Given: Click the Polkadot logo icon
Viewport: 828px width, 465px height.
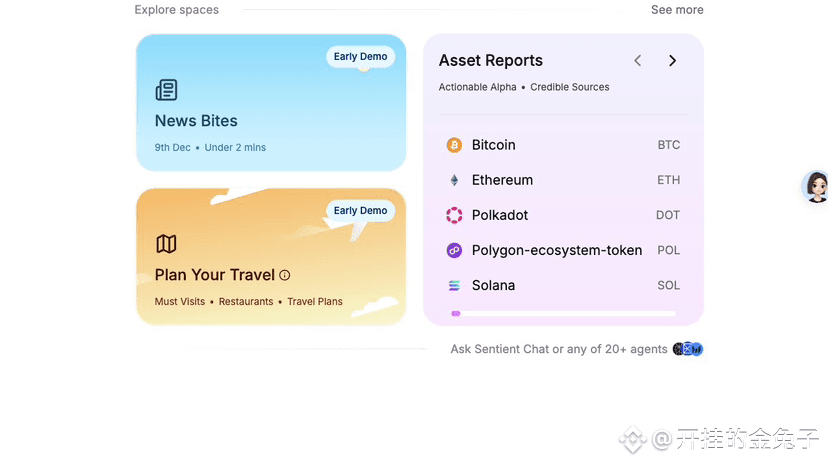Looking at the screenshot, I should pyautogui.click(x=454, y=215).
